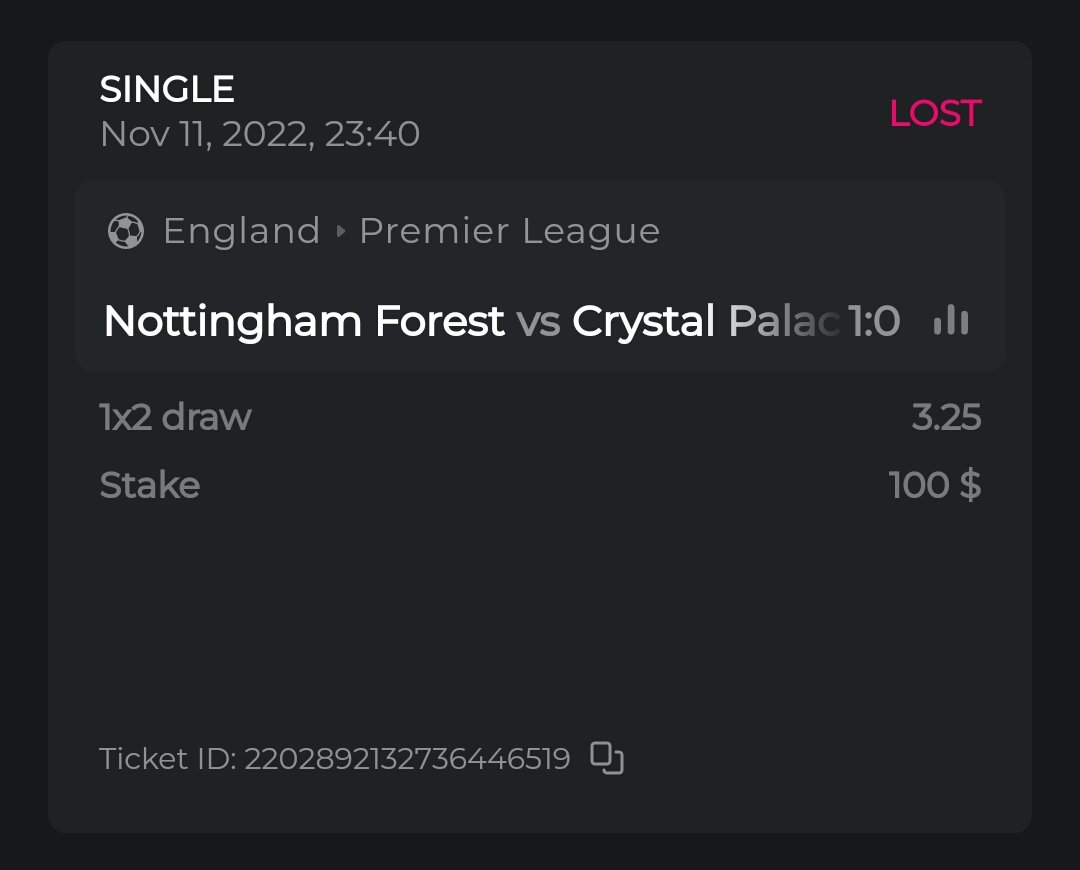This screenshot has height=870, width=1080.
Task: Click the 23:40 bet time
Action: pos(372,133)
